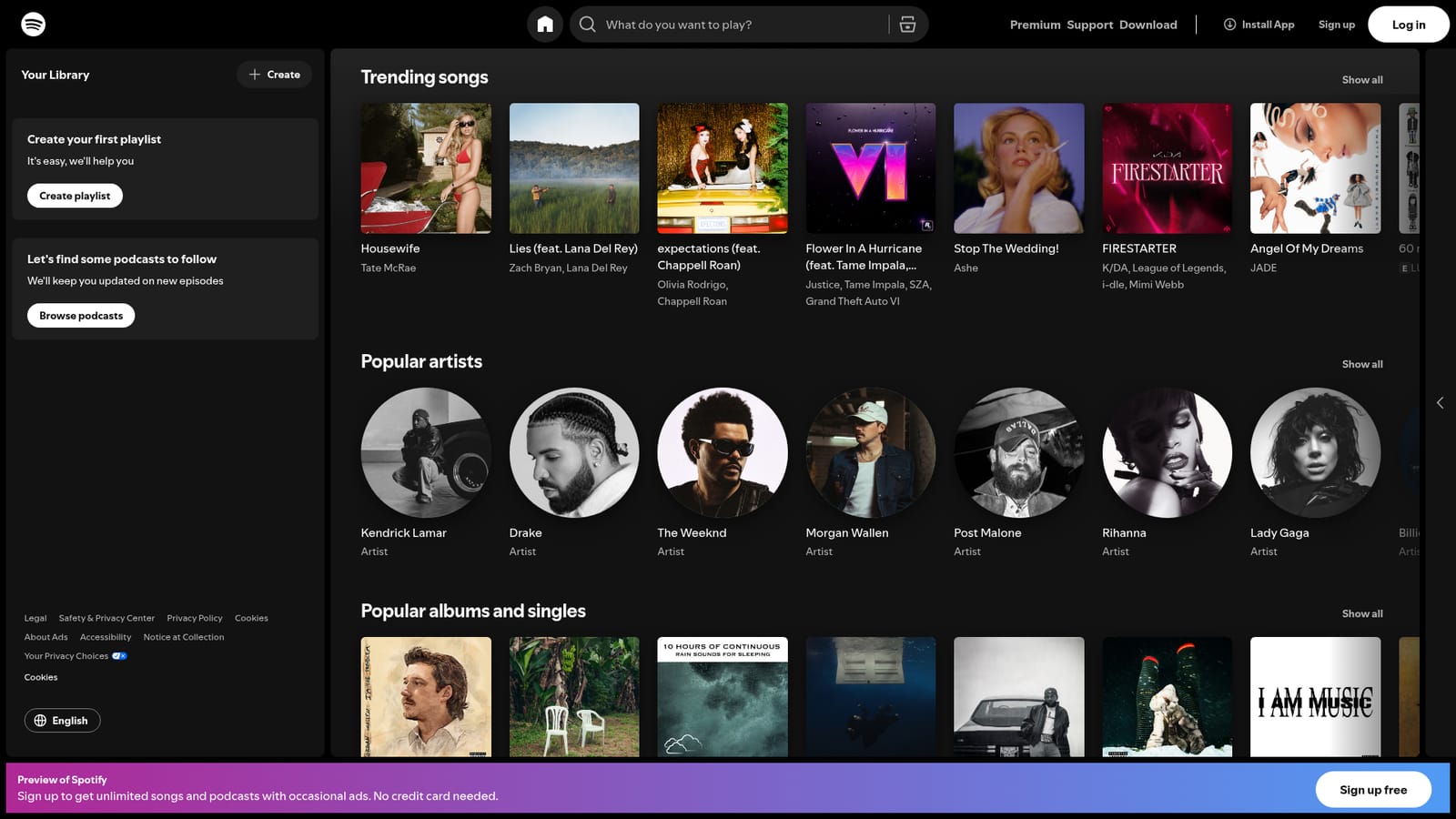The image size is (1456, 819).
Task: Click the Sign up free button
Action: pyautogui.click(x=1372, y=790)
